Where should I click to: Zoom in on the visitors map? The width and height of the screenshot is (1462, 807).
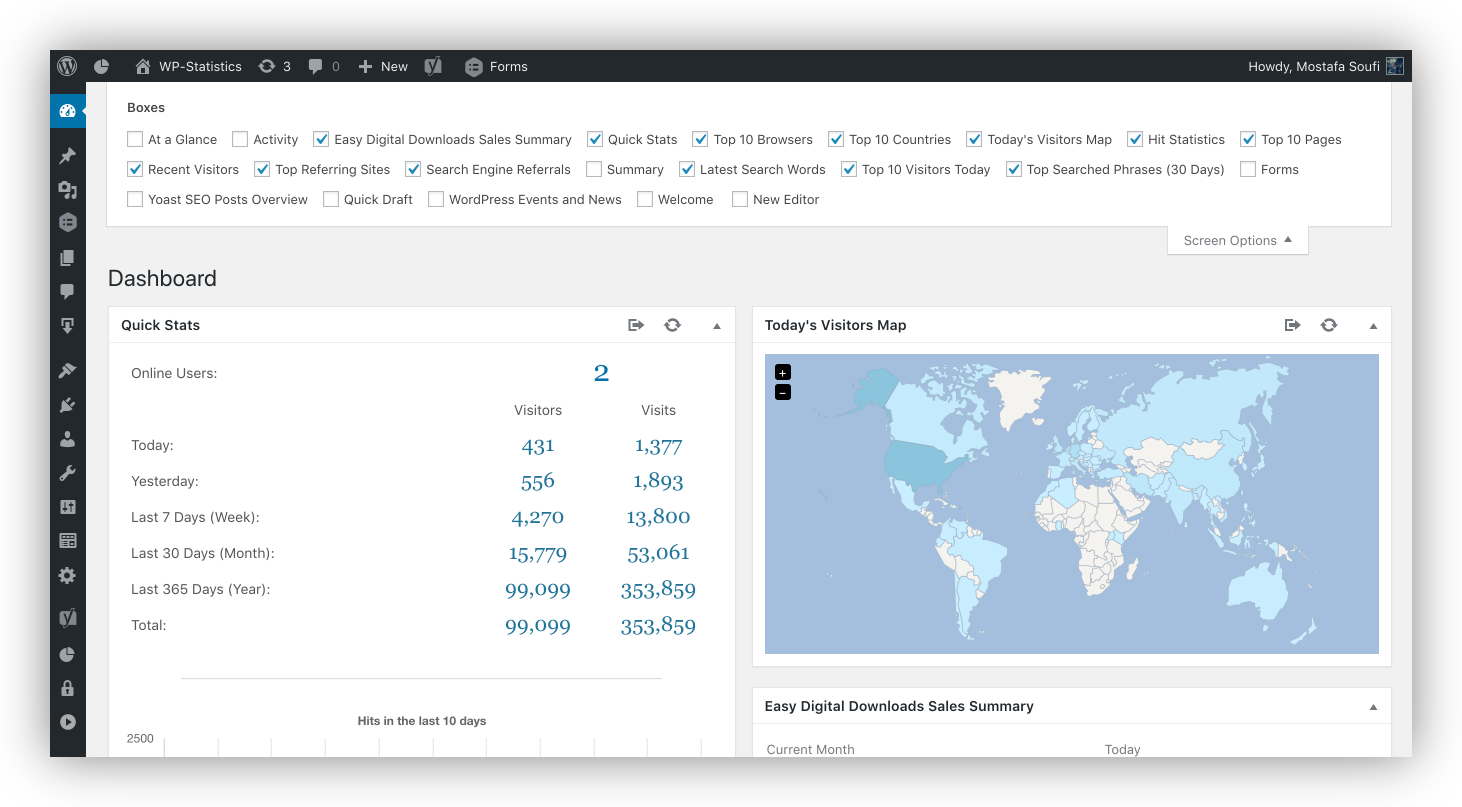[783, 372]
